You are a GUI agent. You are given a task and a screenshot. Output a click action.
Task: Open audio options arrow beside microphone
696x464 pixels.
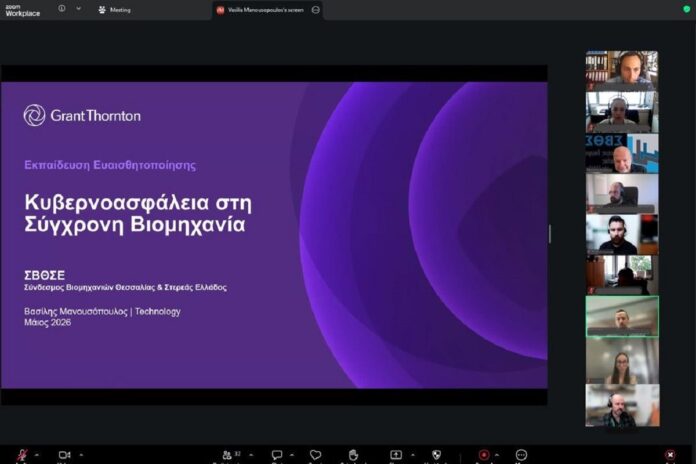pos(37,455)
